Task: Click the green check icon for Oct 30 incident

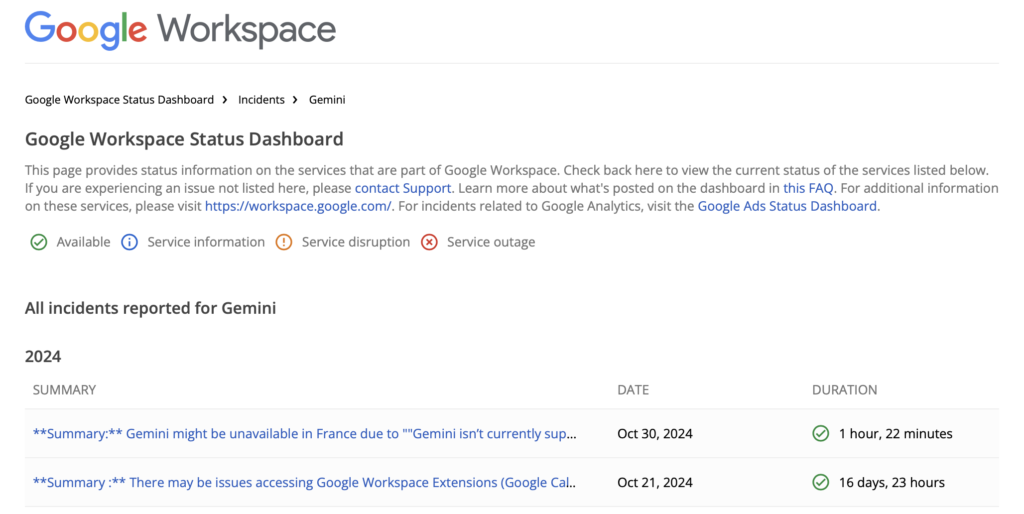Action: (x=820, y=434)
